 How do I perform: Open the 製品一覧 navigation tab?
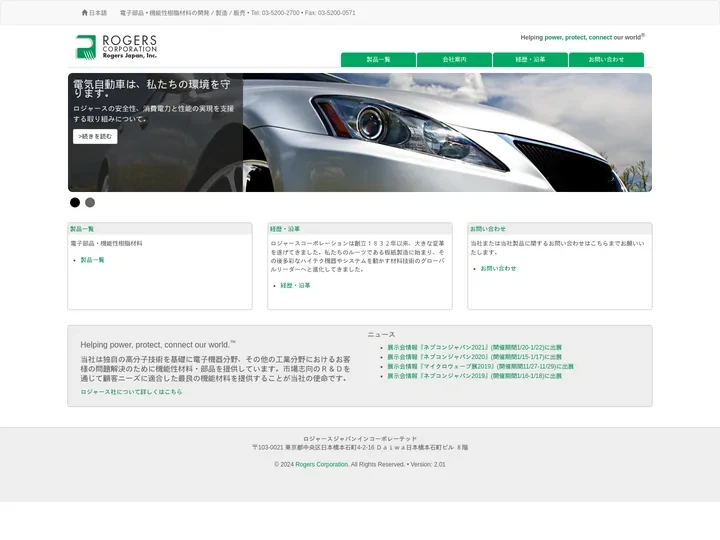click(378, 60)
